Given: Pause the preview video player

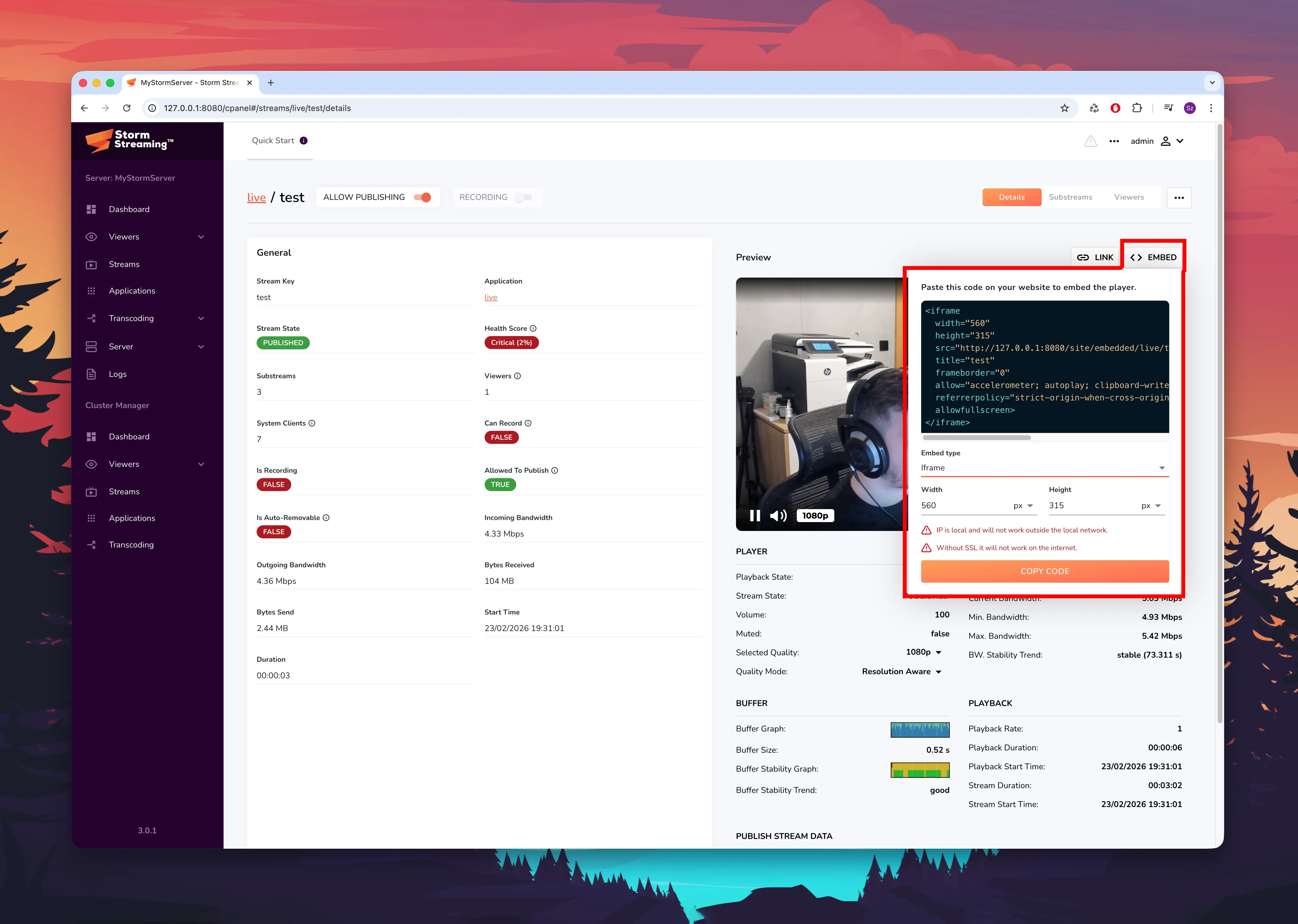Looking at the screenshot, I should (x=755, y=516).
